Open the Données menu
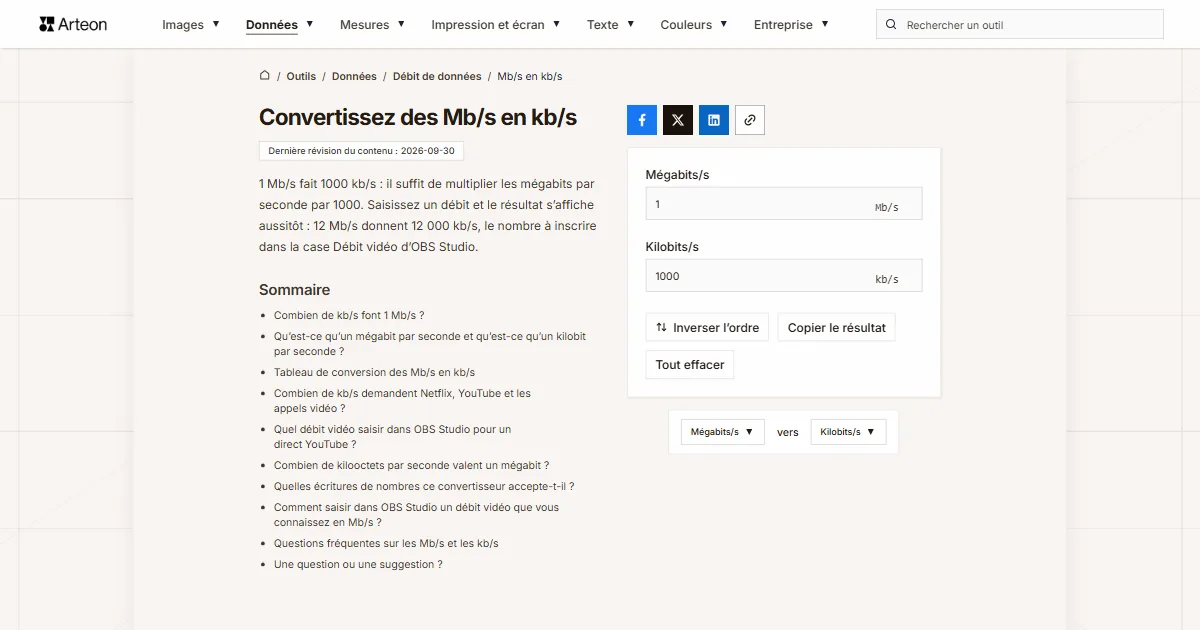This screenshot has width=1200, height=630. (280, 25)
